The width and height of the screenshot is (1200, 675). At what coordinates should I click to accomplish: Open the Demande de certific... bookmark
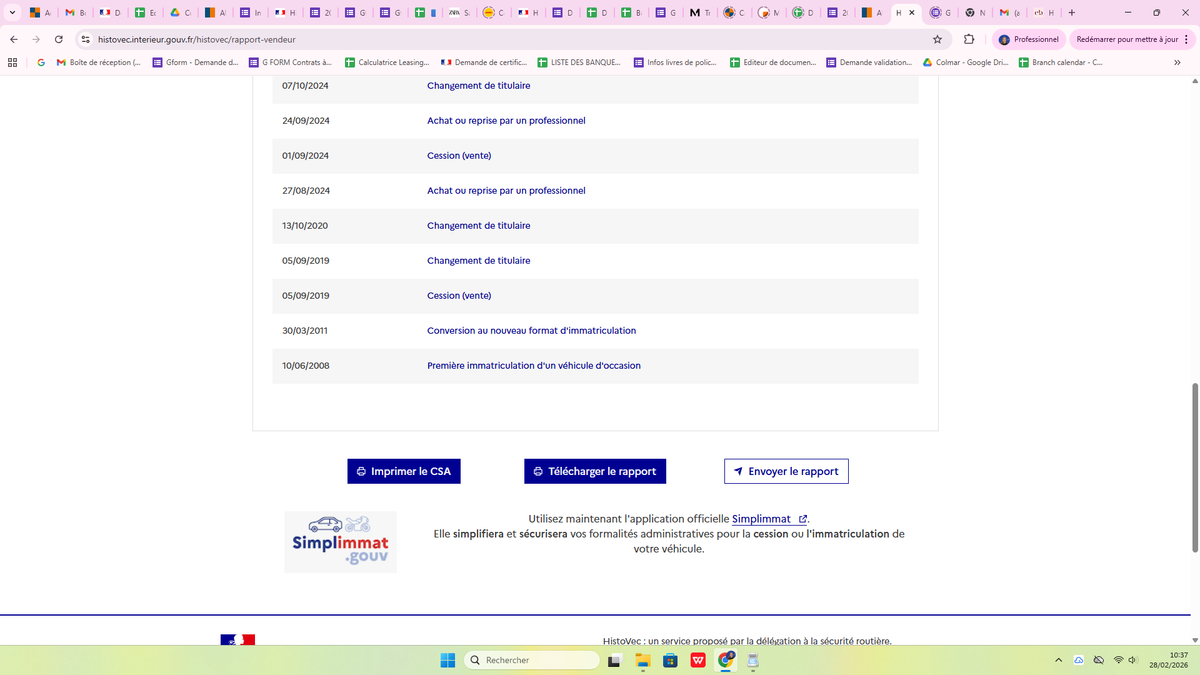(x=483, y=62)
